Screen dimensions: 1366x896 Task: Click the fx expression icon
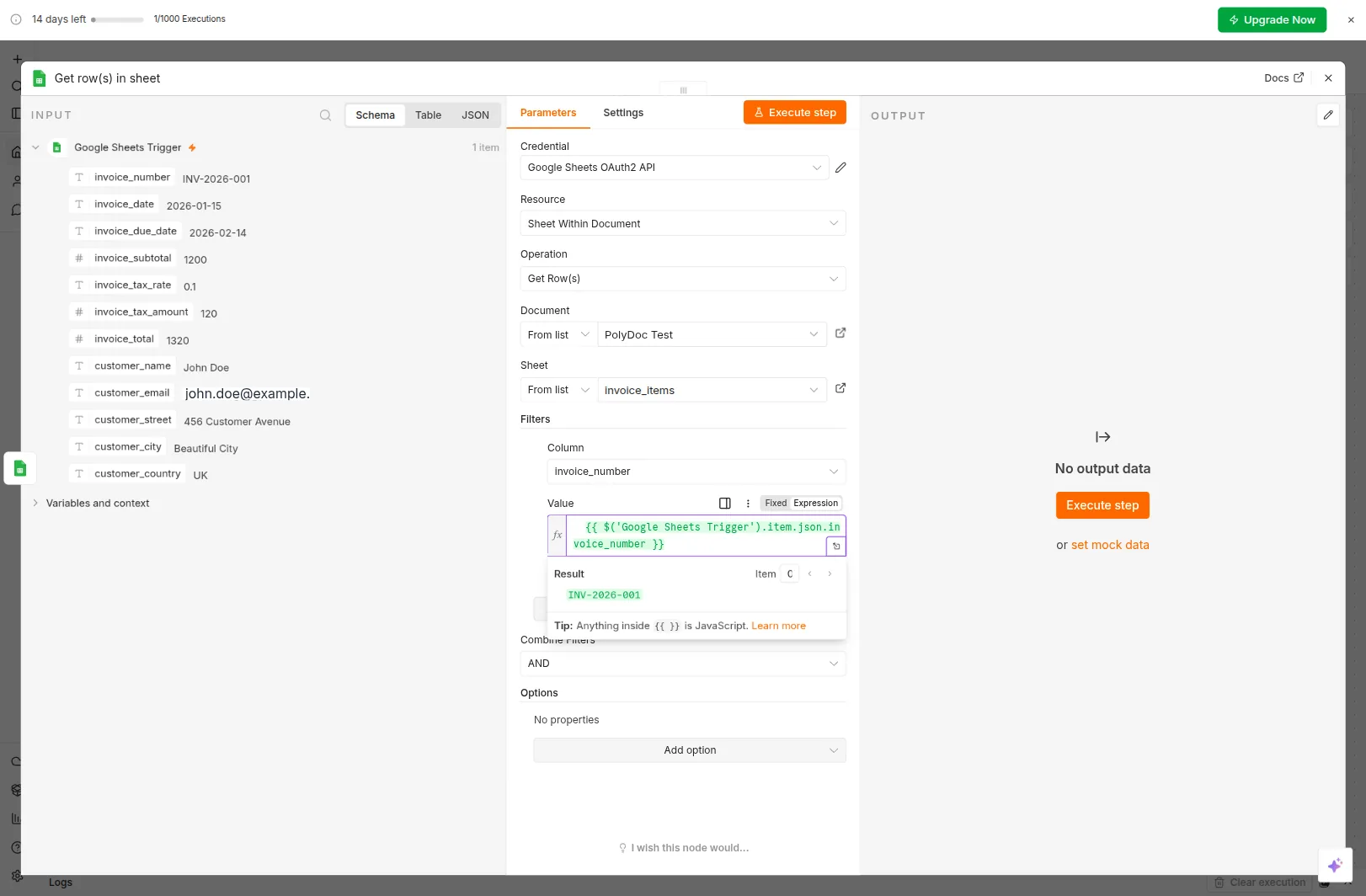click(x=558, y=536)
